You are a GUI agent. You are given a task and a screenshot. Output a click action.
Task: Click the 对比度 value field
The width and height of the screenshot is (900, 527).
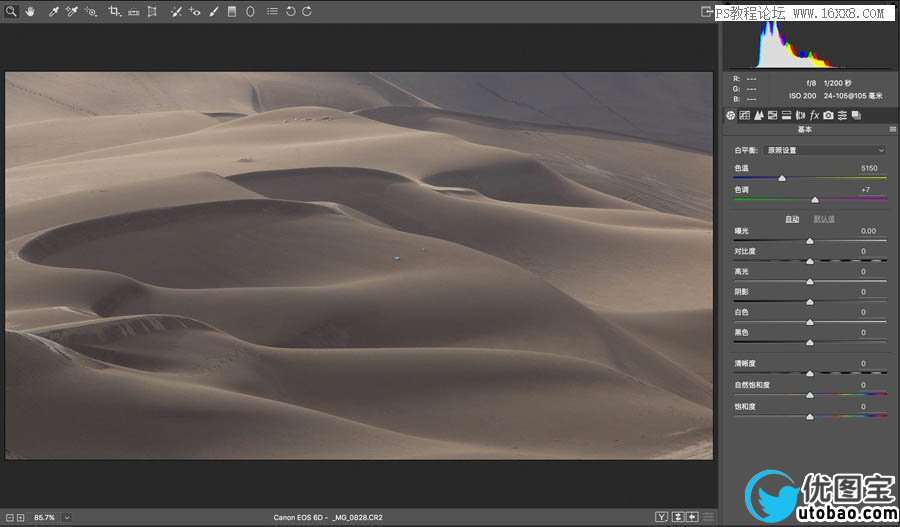[x=863, y=251]
